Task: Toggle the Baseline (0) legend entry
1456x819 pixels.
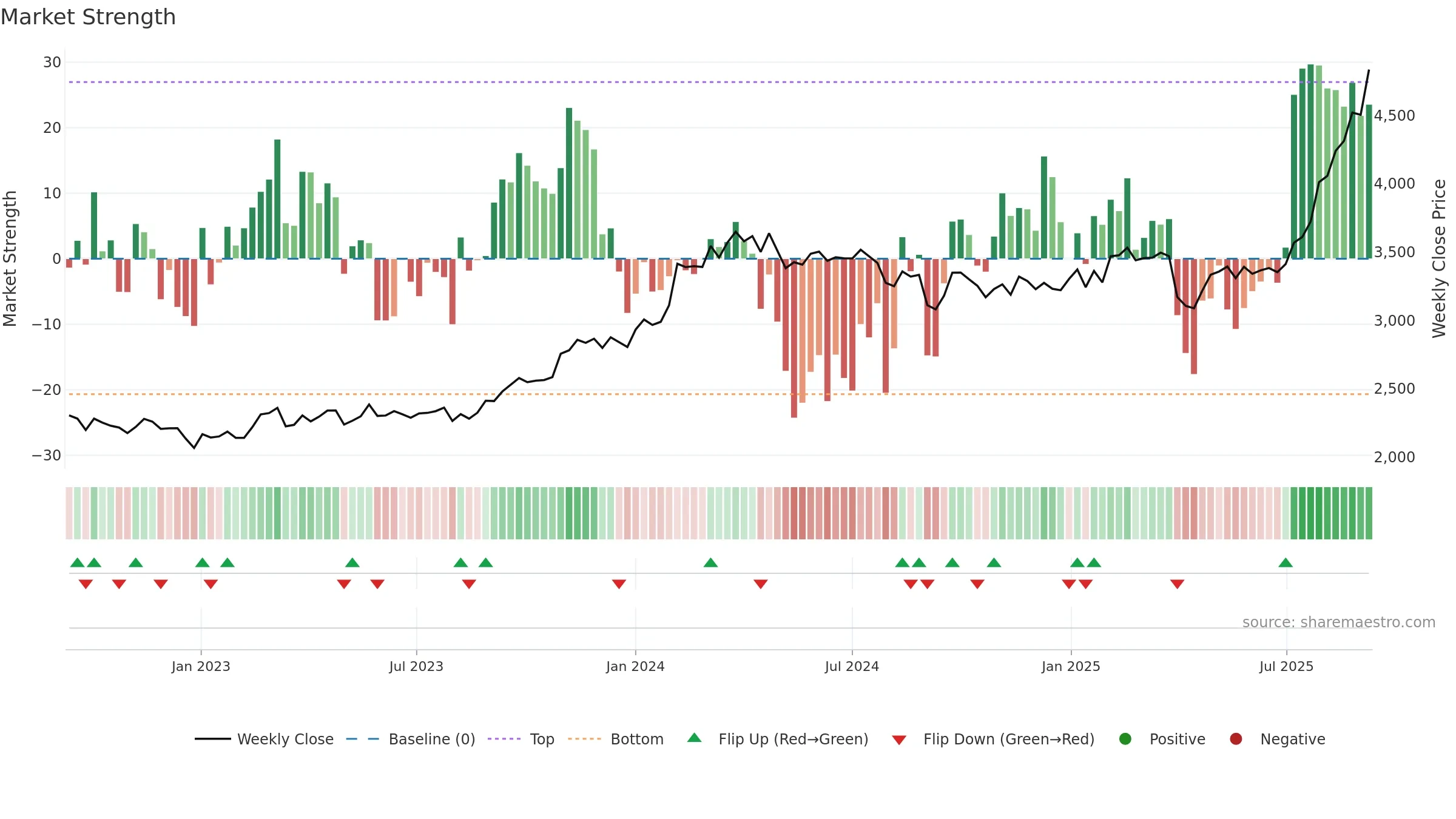Action: click(x=410, y=739)
